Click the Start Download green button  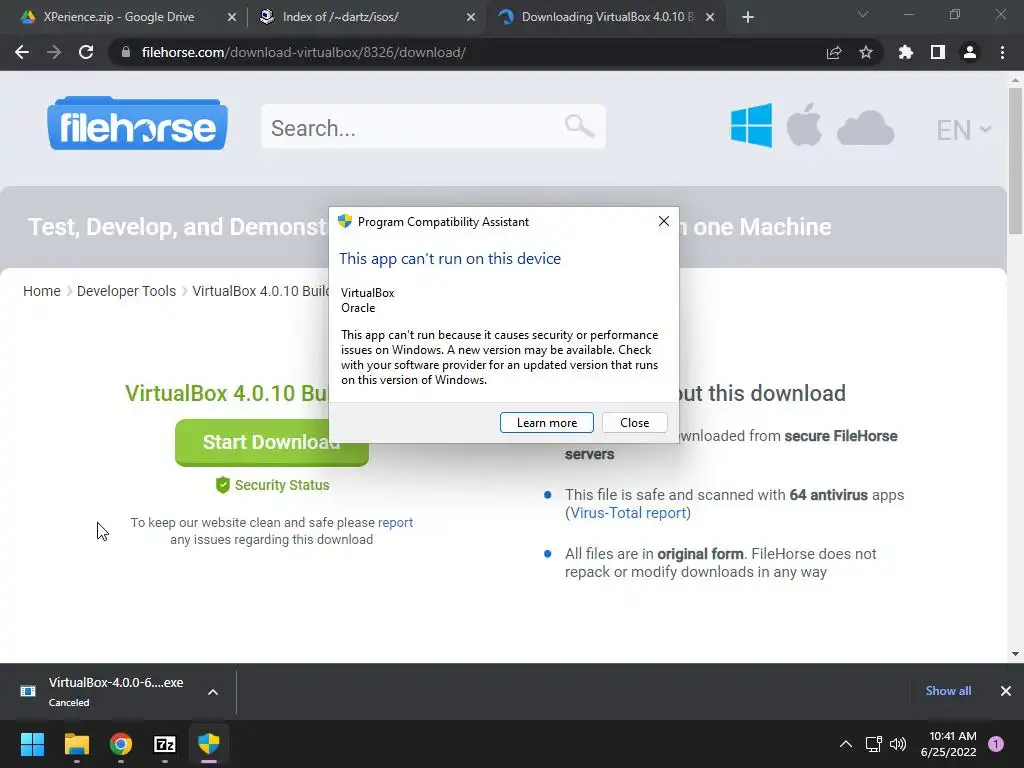(272, 442)
